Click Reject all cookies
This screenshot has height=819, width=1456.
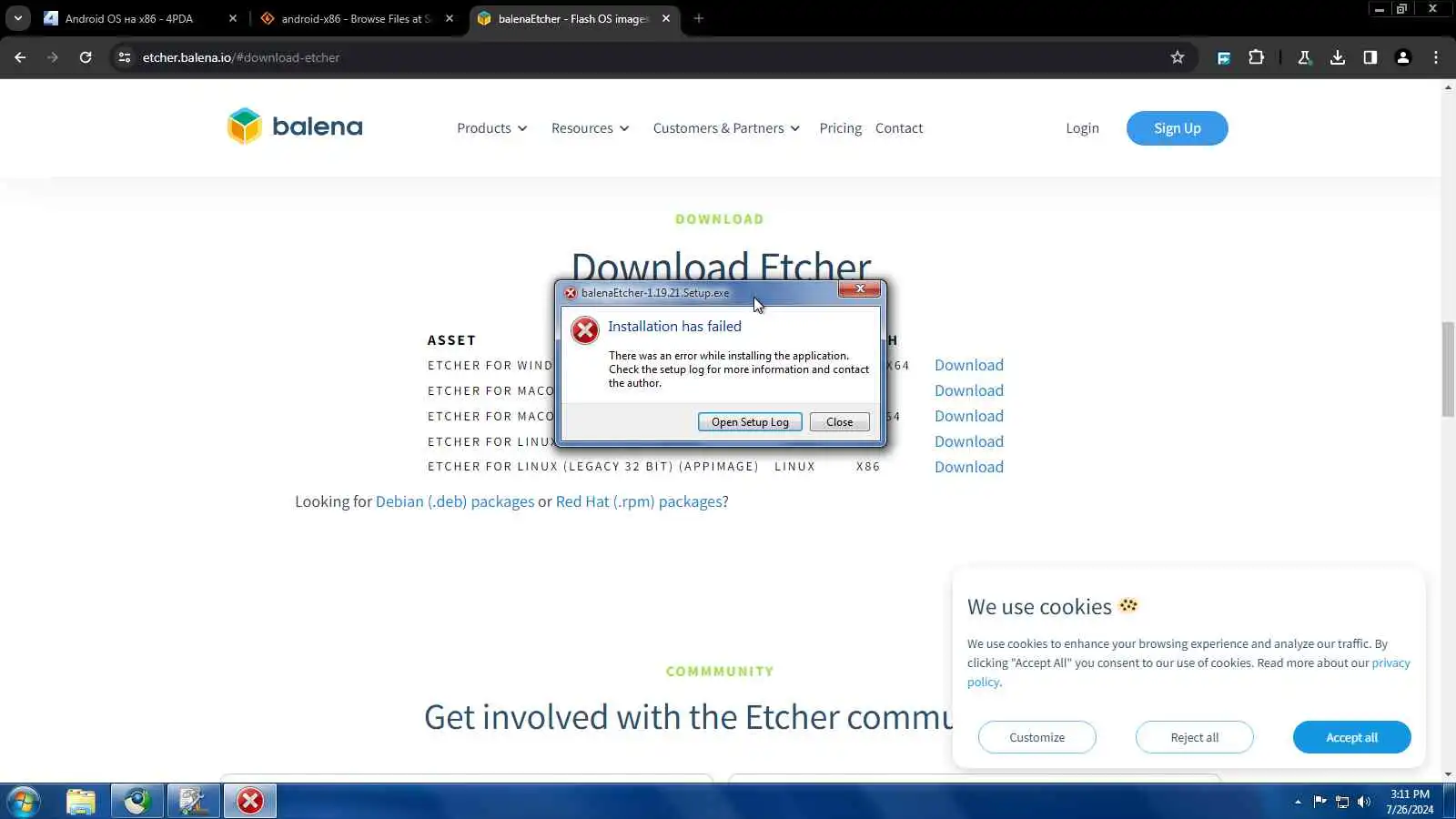click(1194, 737)
